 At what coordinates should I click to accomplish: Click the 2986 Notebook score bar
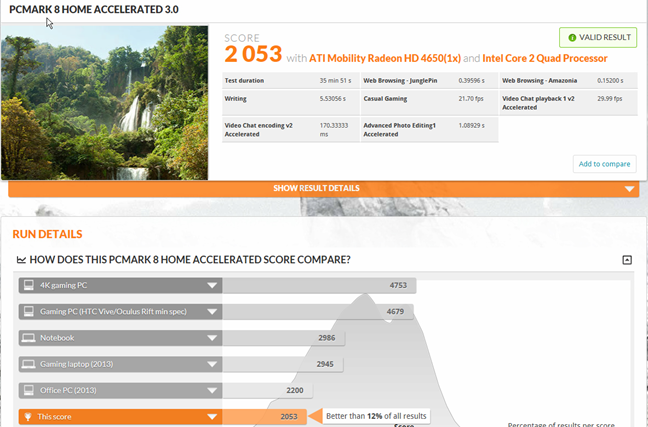coord(284,338)
